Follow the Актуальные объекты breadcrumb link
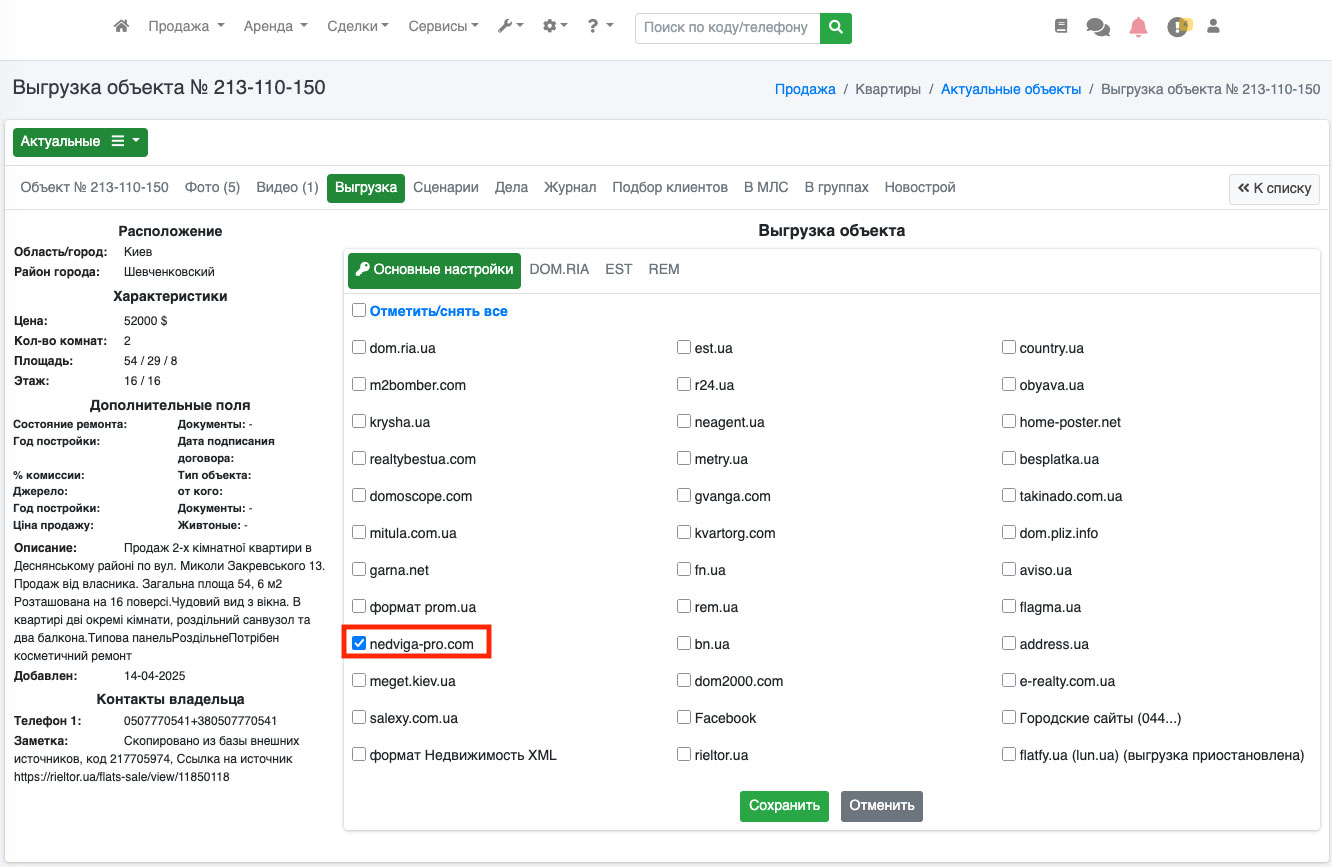Screen dimensions: 1332x867 pyautogui.click(x=1010, y=89)
